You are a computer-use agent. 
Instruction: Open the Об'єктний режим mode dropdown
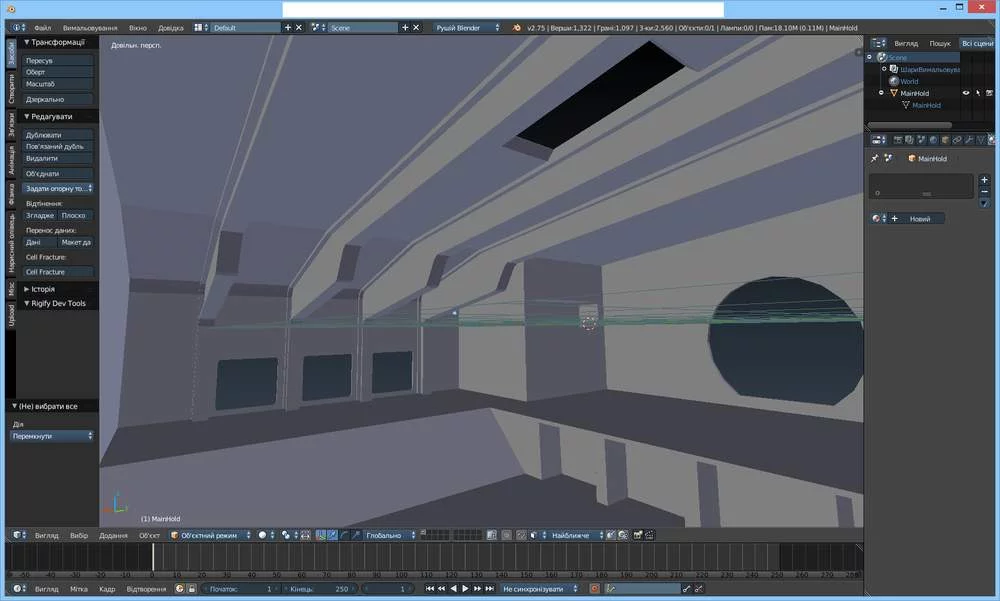coord(210,535)
